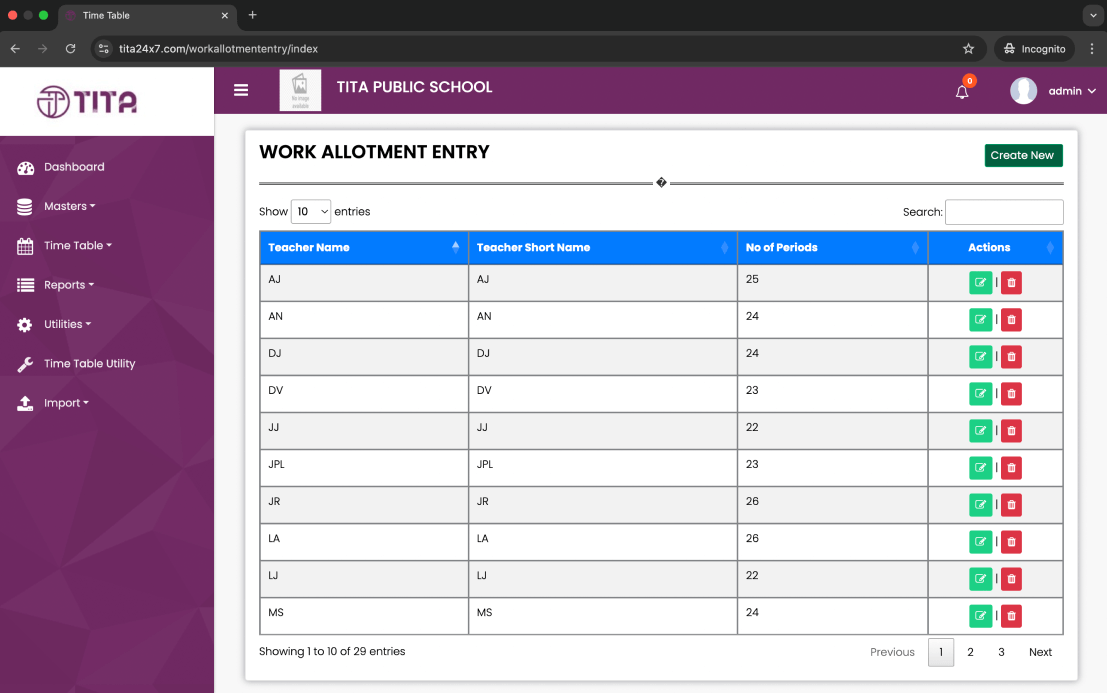The height and width of the screenshot is (693, 1107).
Task: Sort by Teacher Name column
Action: click(x=364, y=248)
